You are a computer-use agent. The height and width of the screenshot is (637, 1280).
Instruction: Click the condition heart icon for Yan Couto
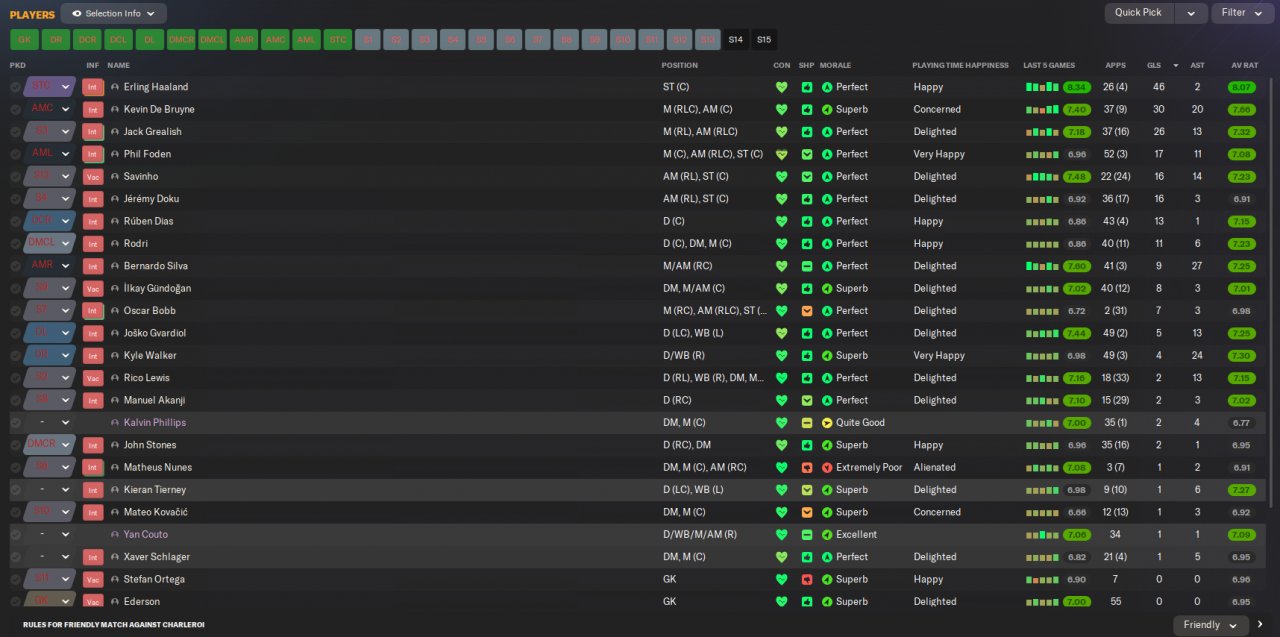click(x=782, y=535)
